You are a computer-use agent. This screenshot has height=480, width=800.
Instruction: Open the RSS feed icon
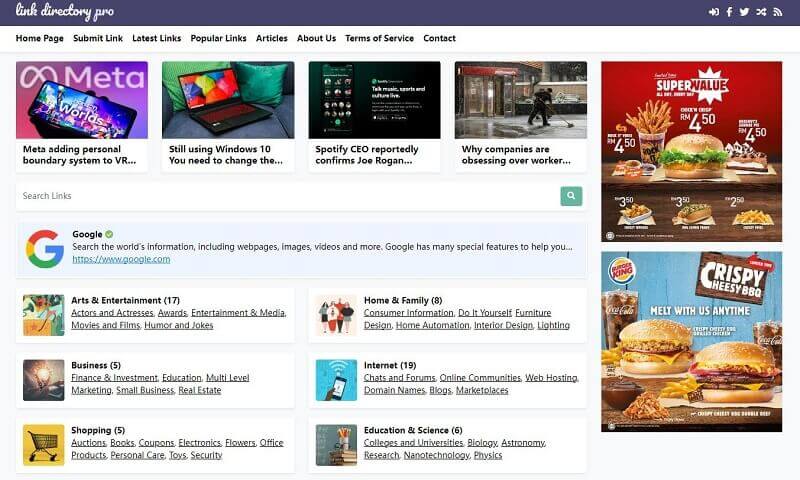pyautogui.click(x=778, y=12)
